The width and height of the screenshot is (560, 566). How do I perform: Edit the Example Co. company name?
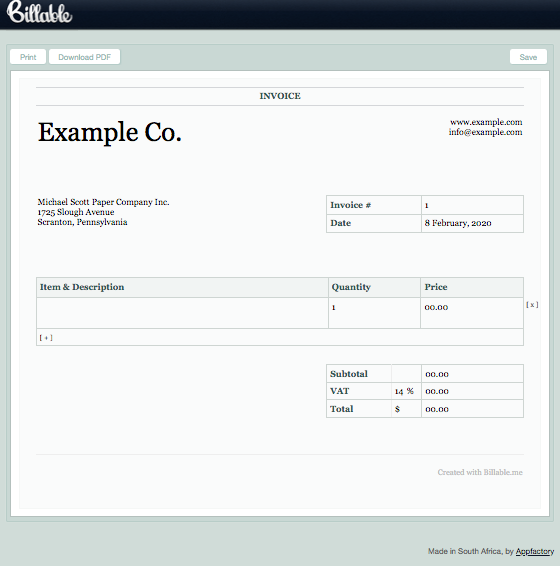point(110,132)
